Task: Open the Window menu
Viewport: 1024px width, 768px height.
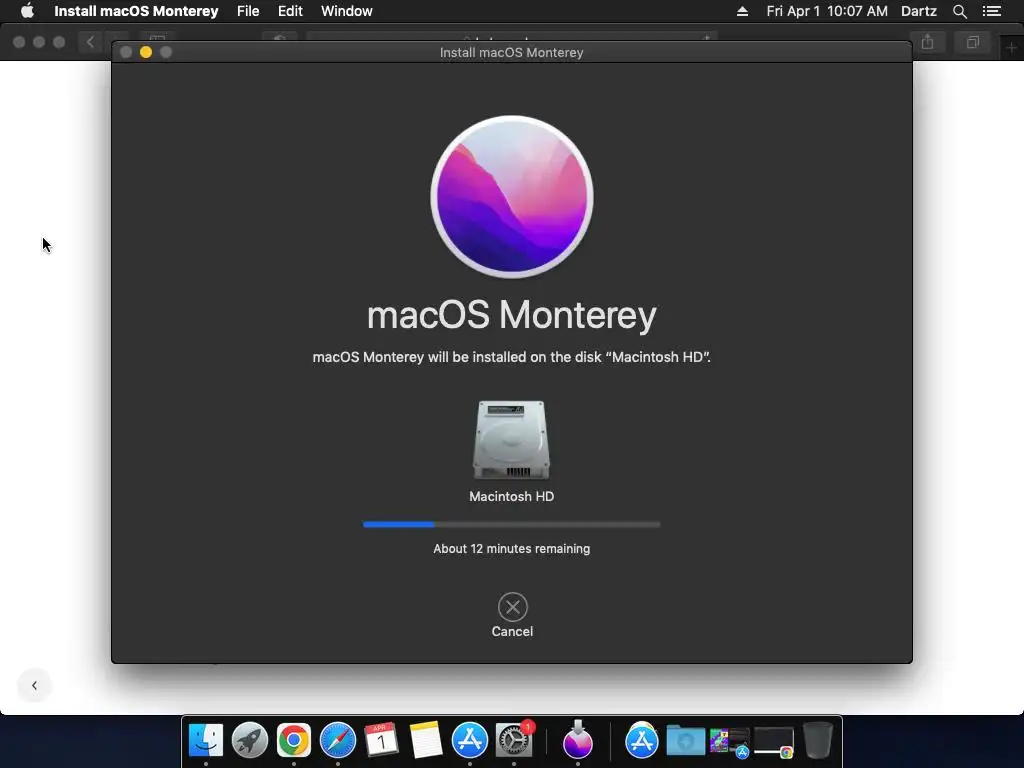Action: (x=347, y=11)
